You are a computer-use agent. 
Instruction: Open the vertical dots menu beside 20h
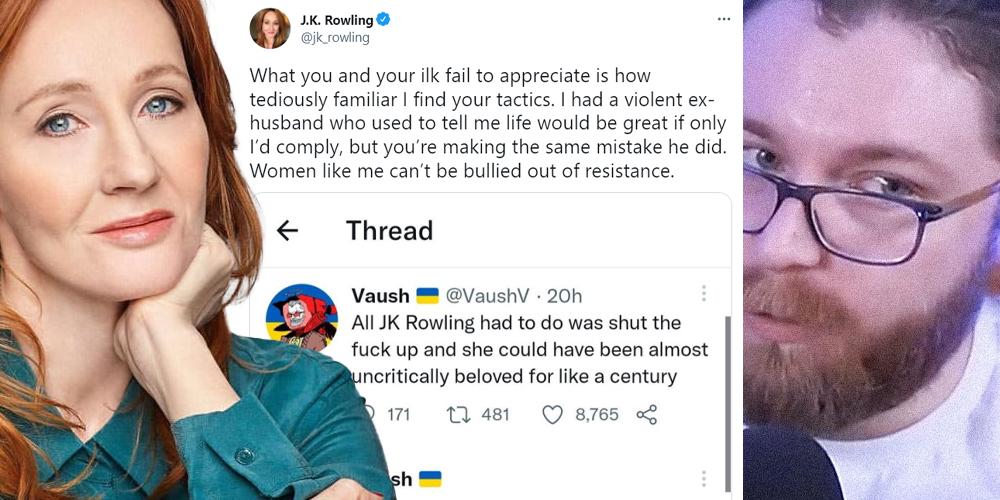pos(703,294)
